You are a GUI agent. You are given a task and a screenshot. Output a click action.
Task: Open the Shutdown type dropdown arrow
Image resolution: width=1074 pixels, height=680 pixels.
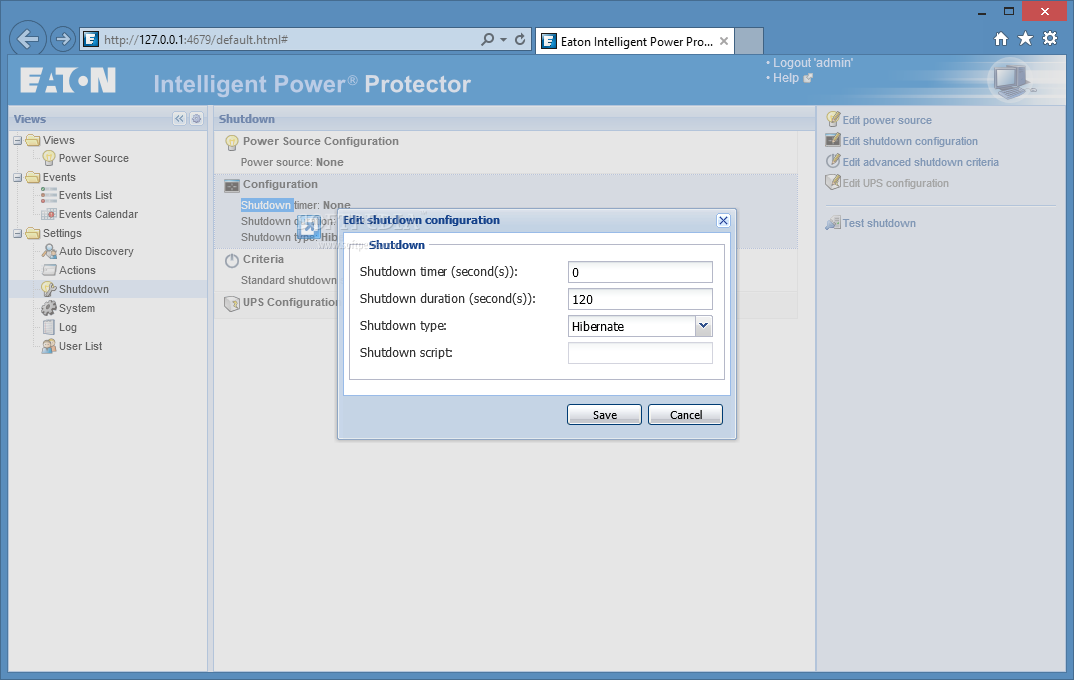click(703, 326)
